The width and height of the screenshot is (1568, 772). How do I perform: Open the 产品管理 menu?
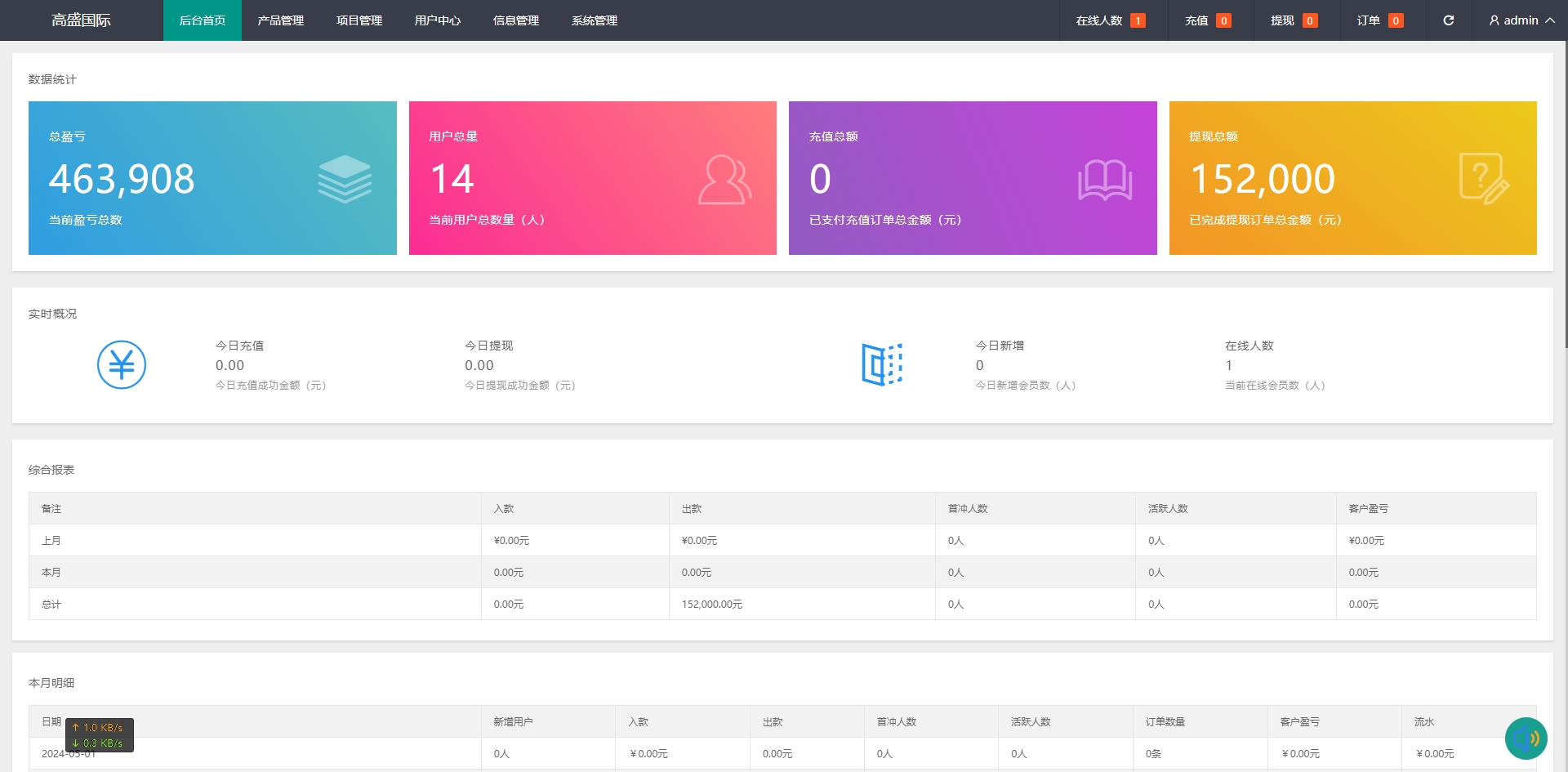coord(280,20)
